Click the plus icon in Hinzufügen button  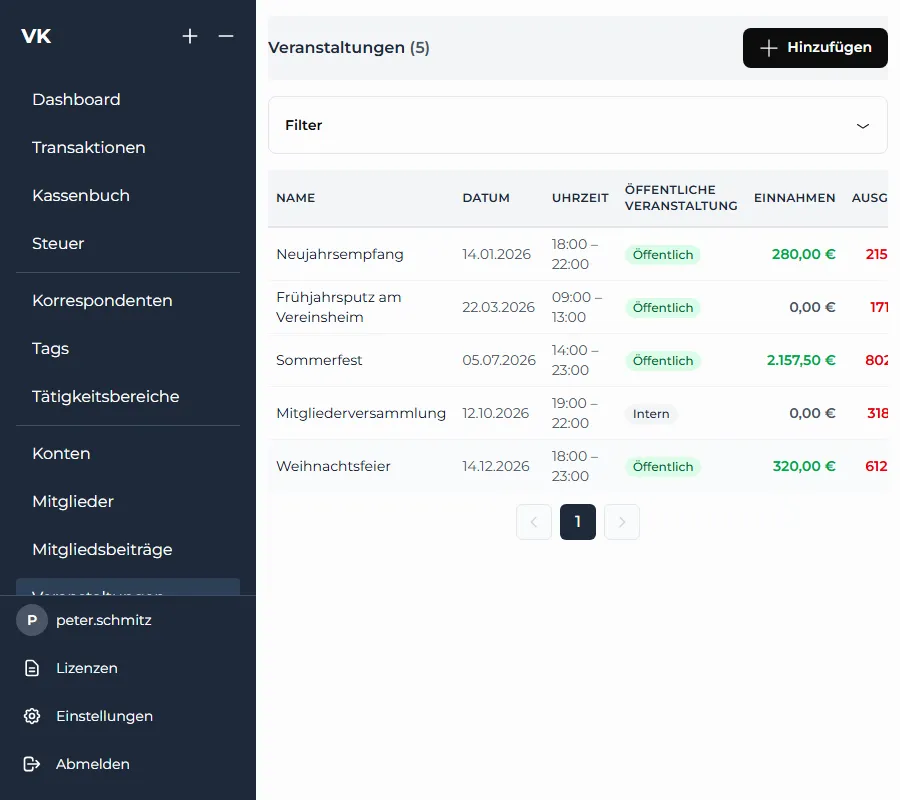click(769, 48)
